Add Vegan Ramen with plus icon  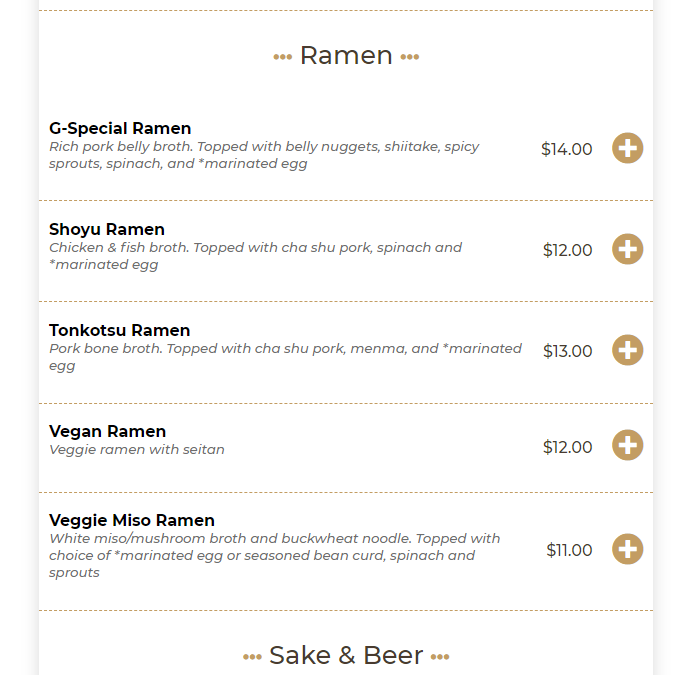[x=627, y=446]
